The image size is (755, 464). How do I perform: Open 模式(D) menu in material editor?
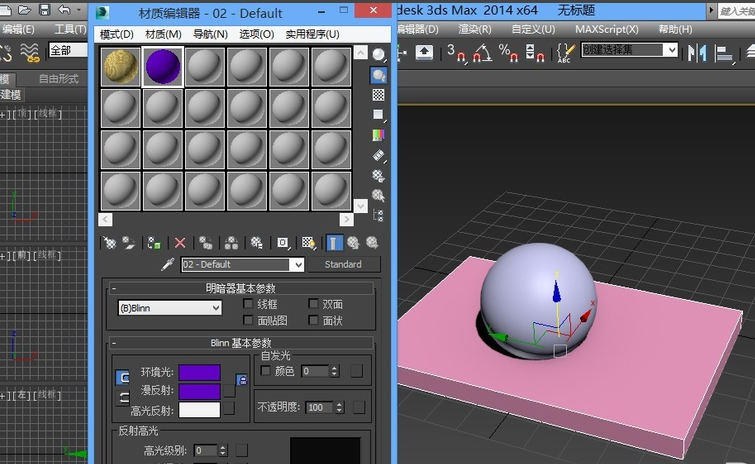pos(117,34)
